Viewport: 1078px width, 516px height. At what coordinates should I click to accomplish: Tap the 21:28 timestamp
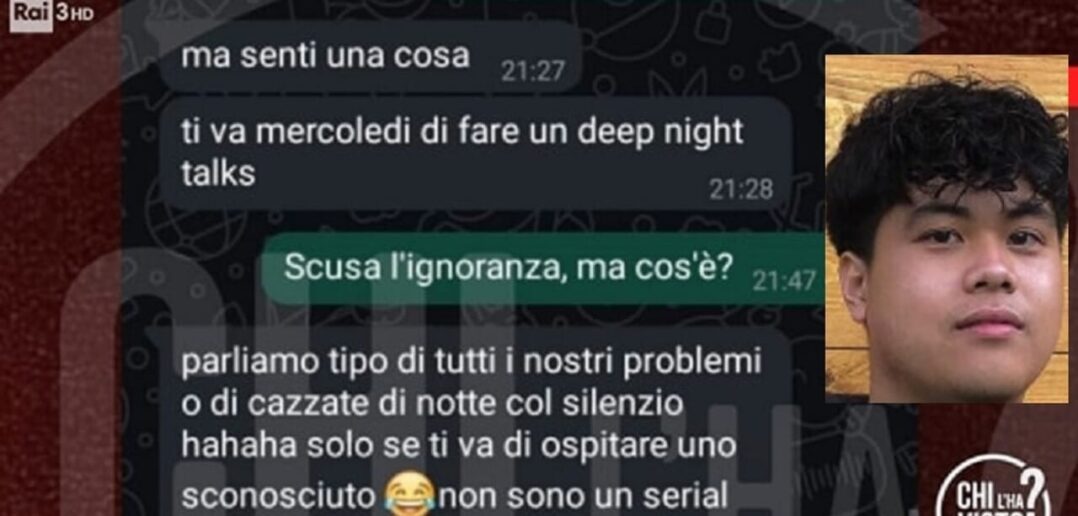[x=741, y=190]
